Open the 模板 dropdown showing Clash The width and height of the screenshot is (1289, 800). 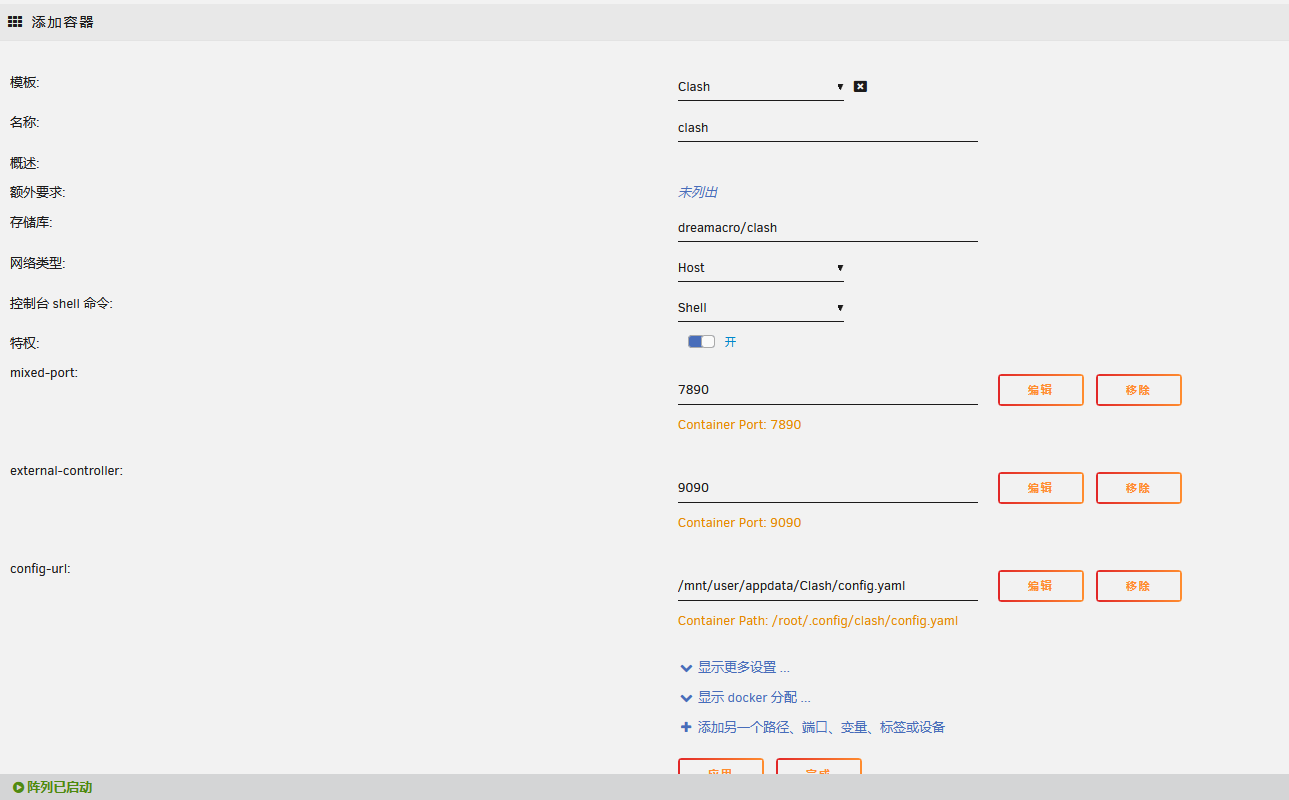(760, 87)
